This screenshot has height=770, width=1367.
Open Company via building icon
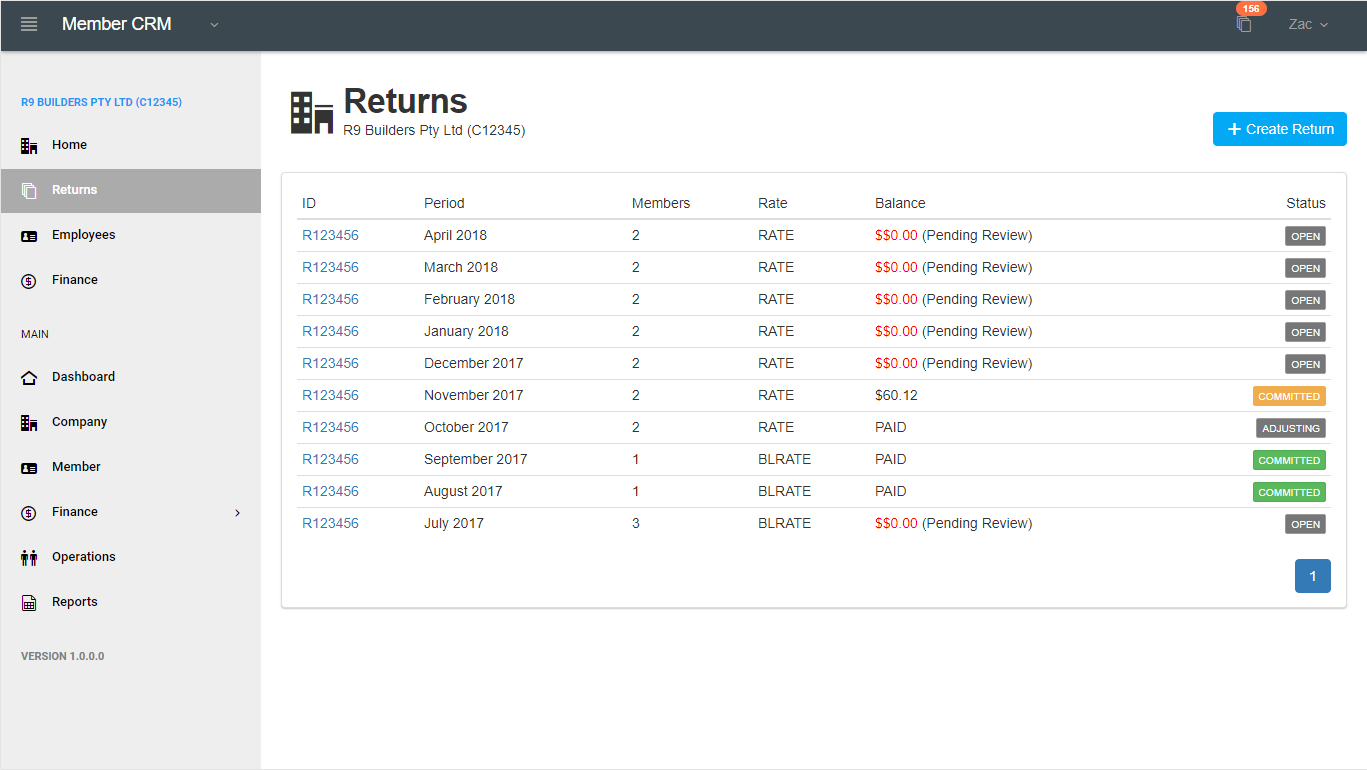tap(29, 423)
